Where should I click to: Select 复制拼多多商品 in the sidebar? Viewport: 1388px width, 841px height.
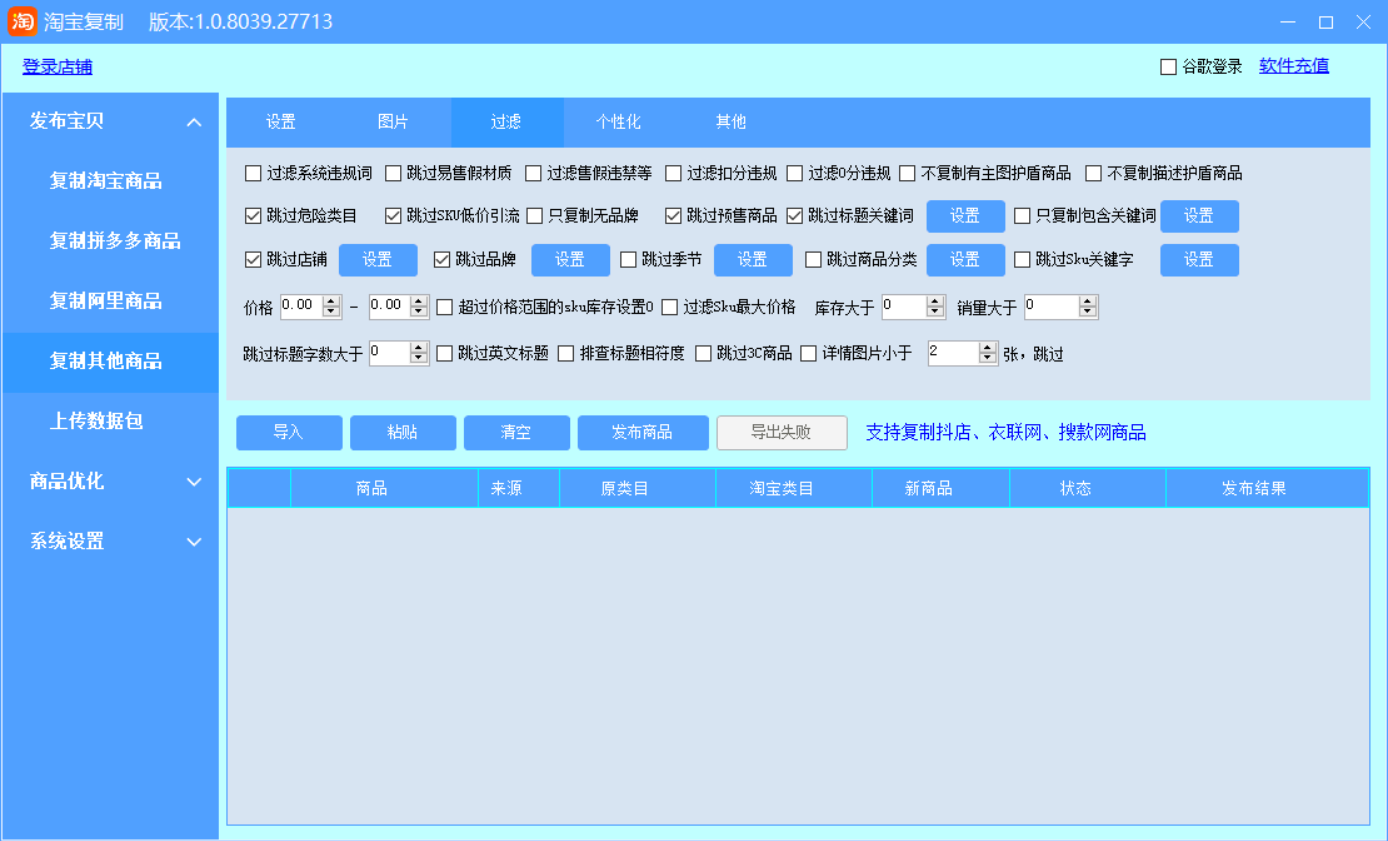pyautogui.click(x=115, y=241)
